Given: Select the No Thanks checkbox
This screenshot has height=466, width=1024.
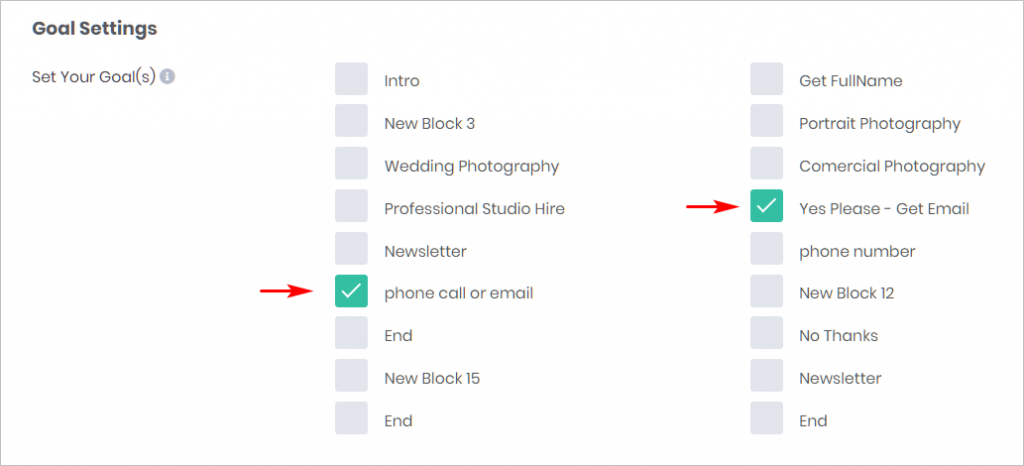Looking at the screenshot, I should tap(767, 334).
